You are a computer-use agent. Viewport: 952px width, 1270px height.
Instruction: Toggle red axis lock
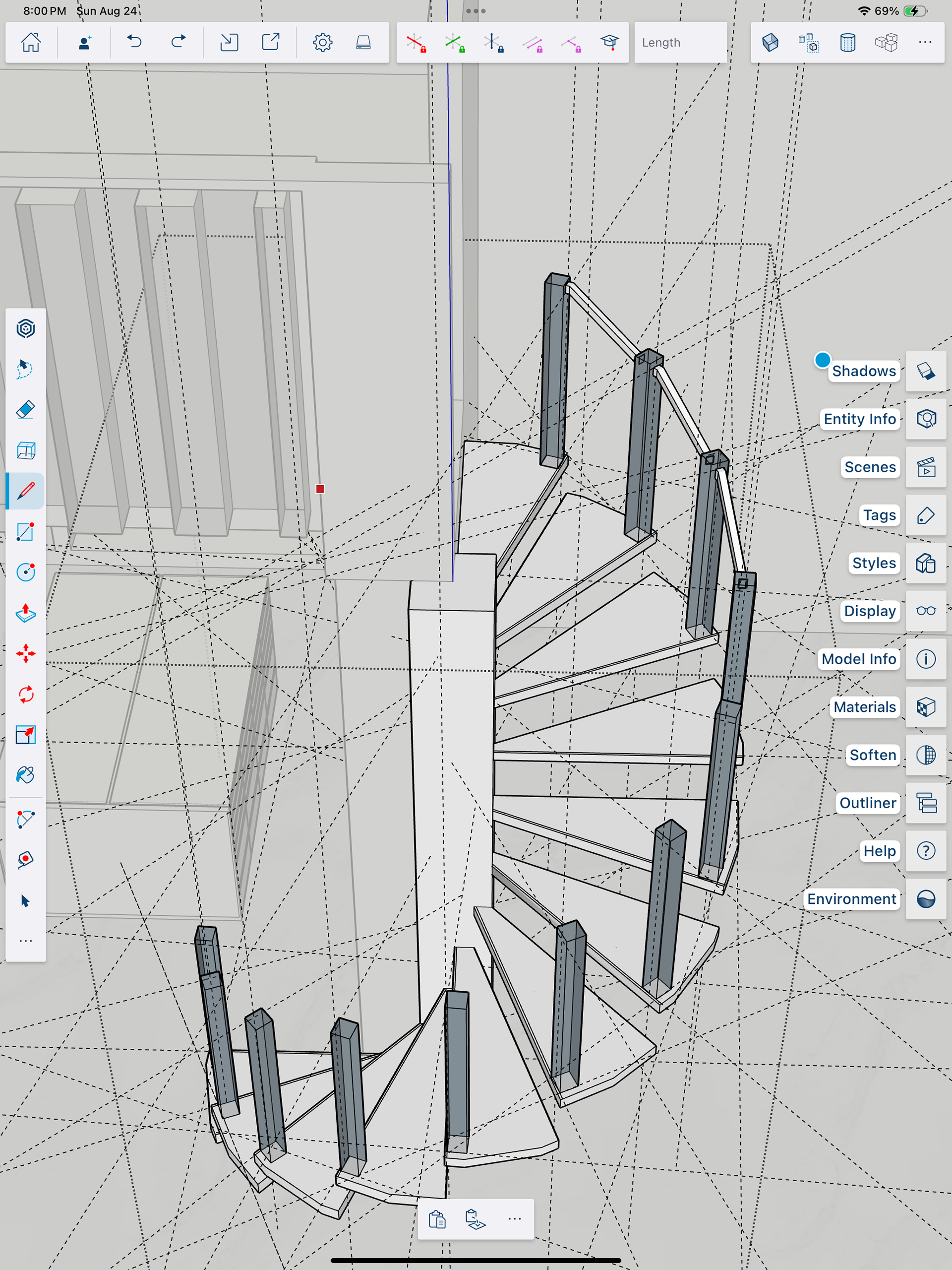point(416,43)
